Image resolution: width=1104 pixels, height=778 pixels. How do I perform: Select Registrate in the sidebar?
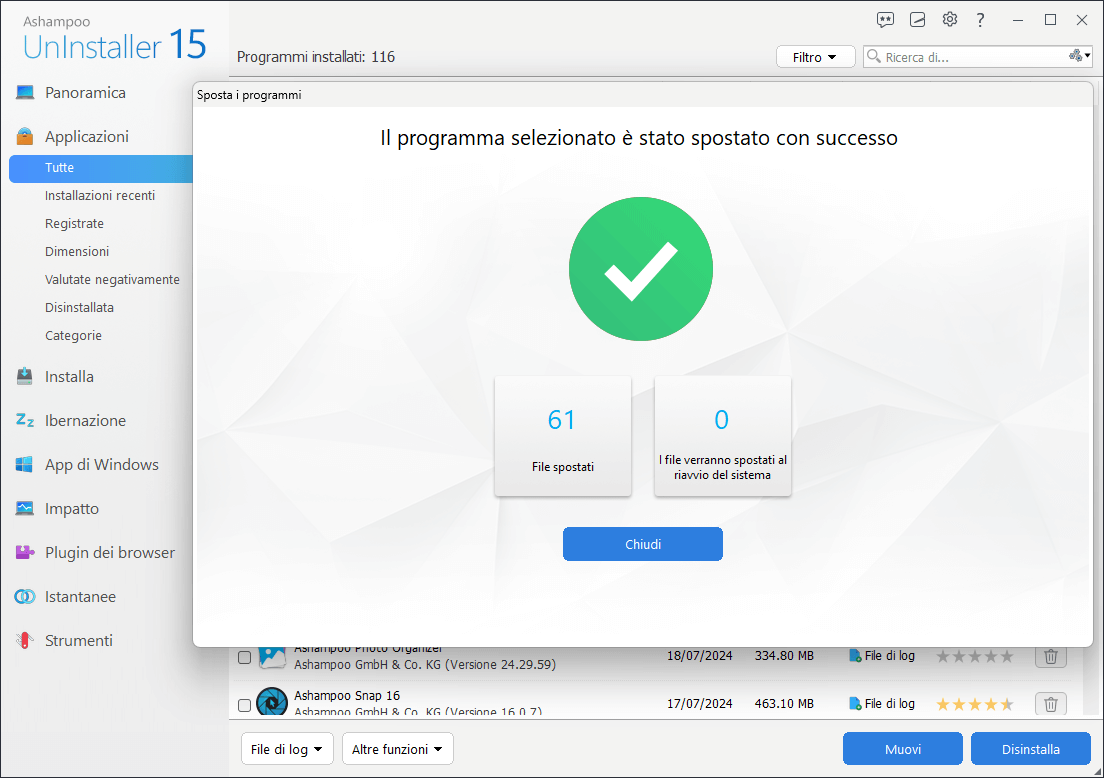pos(75,223)
